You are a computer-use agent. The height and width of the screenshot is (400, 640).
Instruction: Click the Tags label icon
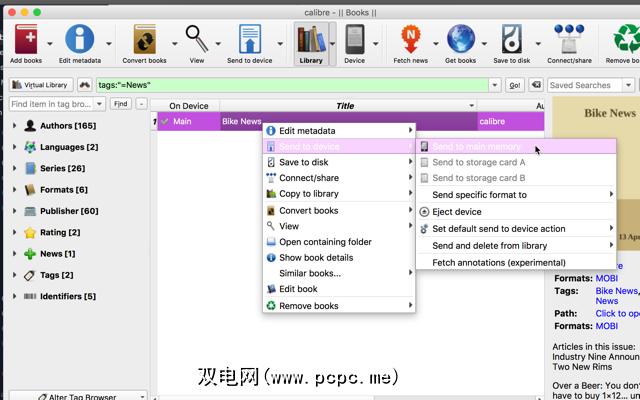point(30,275)
